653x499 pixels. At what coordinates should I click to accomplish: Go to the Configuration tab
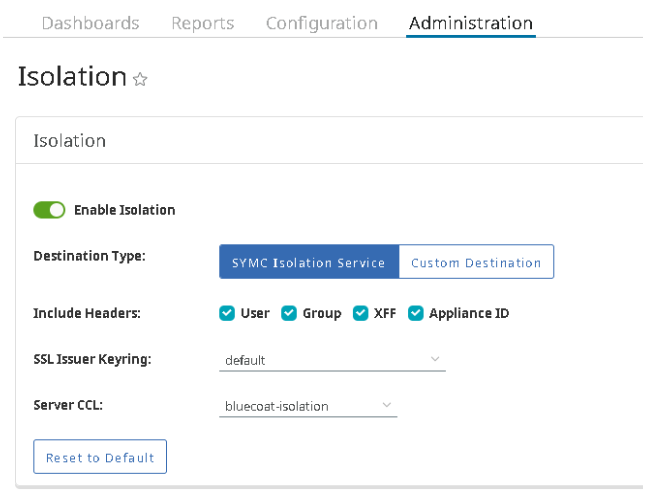point(321,23)
